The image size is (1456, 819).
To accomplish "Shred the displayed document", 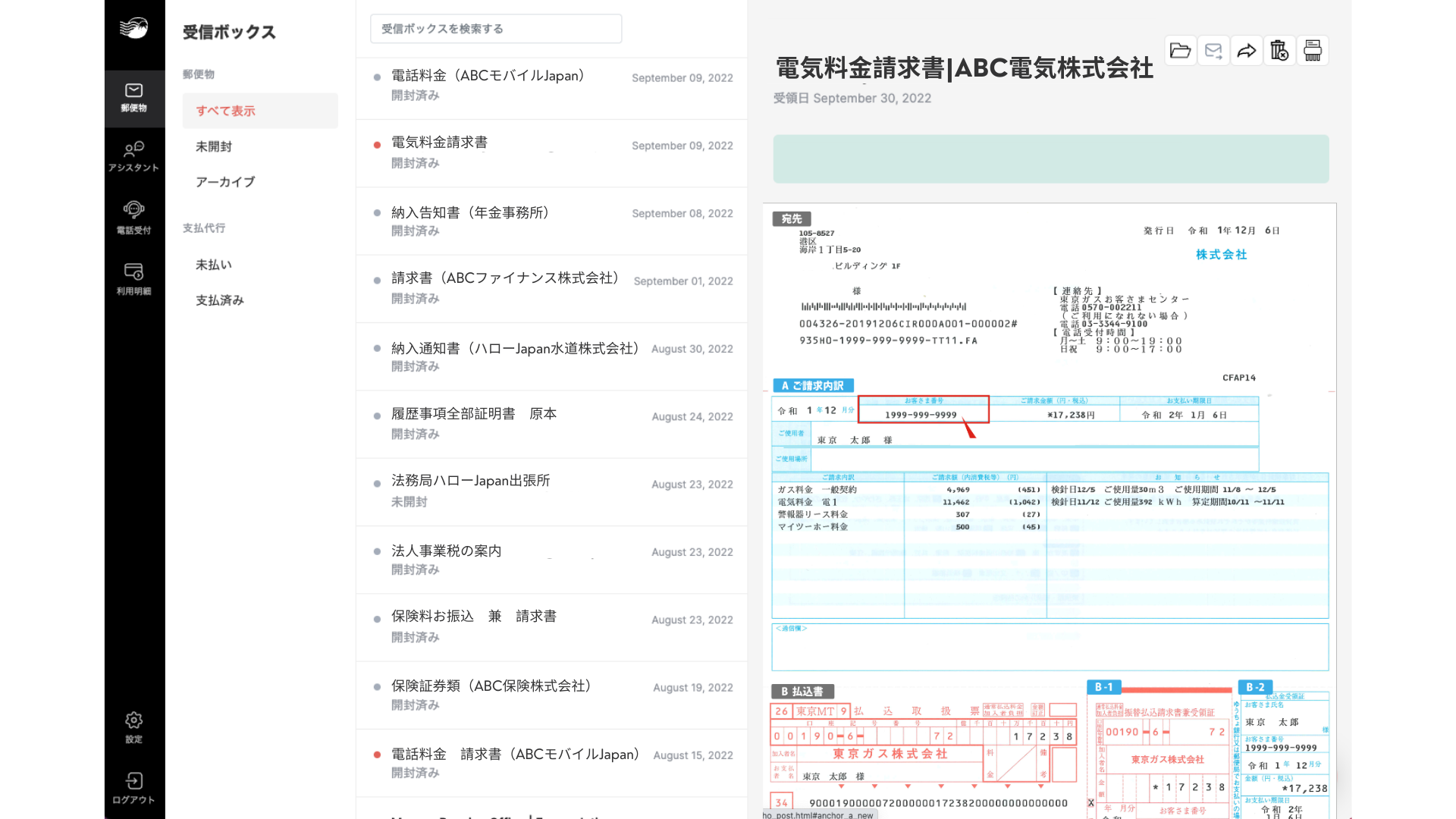I will 1313,50.
